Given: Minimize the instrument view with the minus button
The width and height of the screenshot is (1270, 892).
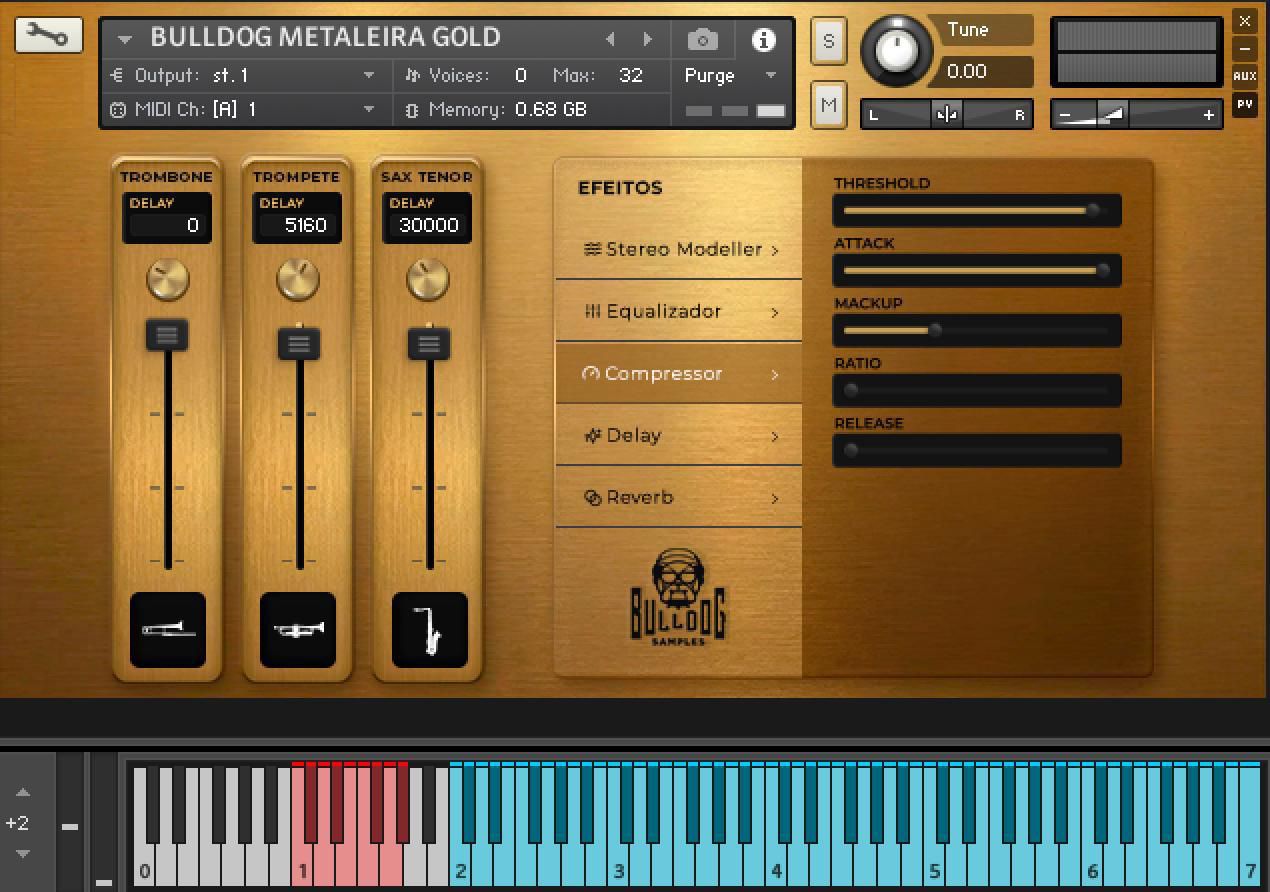Looking at the screenshot, I should (x=1245, y=49).
